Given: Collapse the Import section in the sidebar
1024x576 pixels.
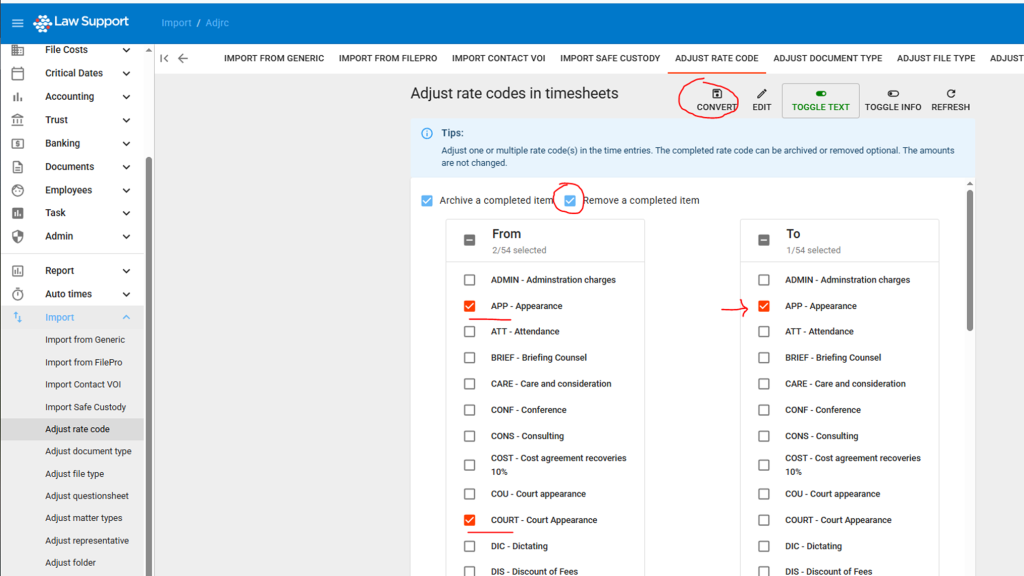Looking at the screenshot, I should (126, 316).
